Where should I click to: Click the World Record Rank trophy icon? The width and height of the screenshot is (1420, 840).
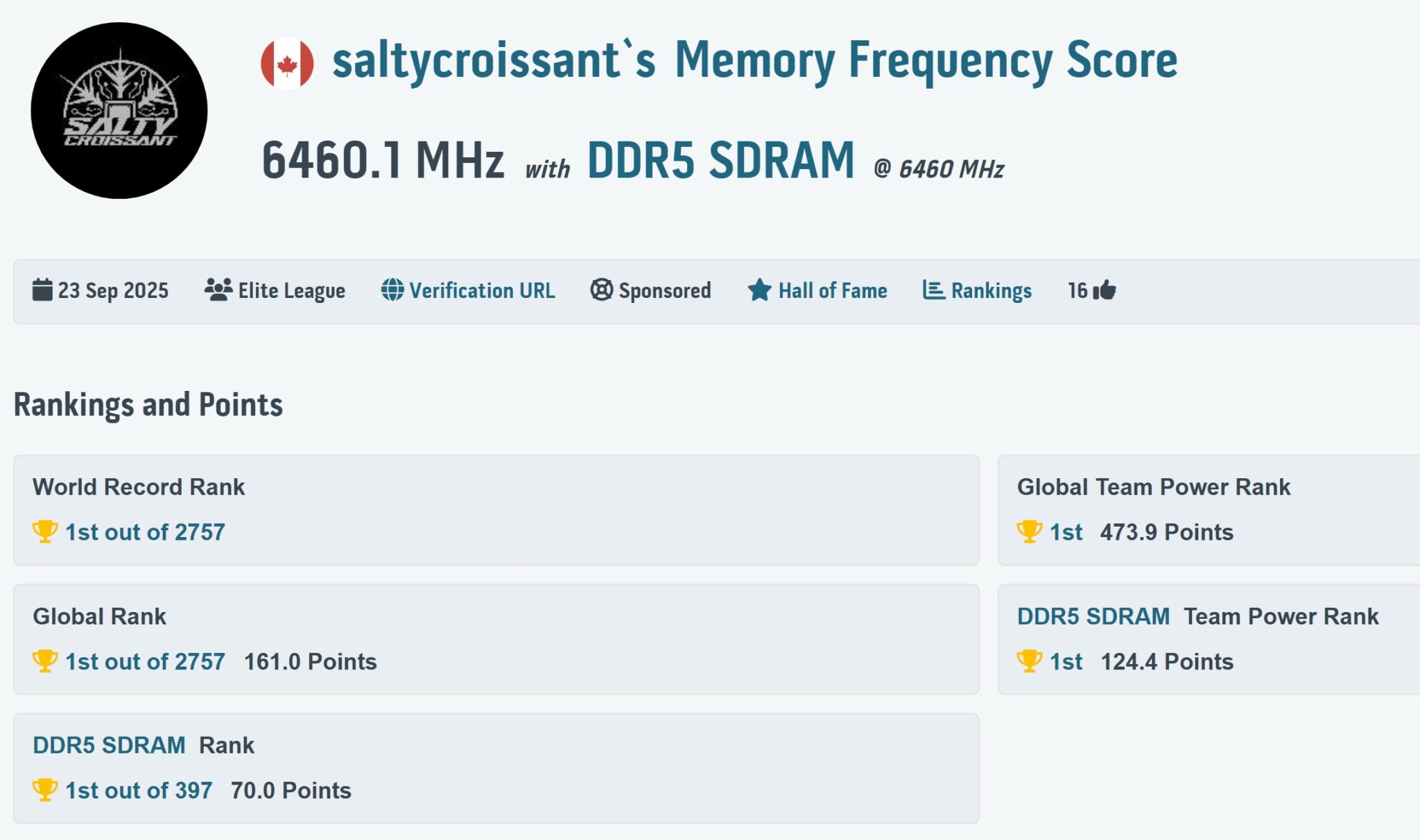(x=45, y=532)
